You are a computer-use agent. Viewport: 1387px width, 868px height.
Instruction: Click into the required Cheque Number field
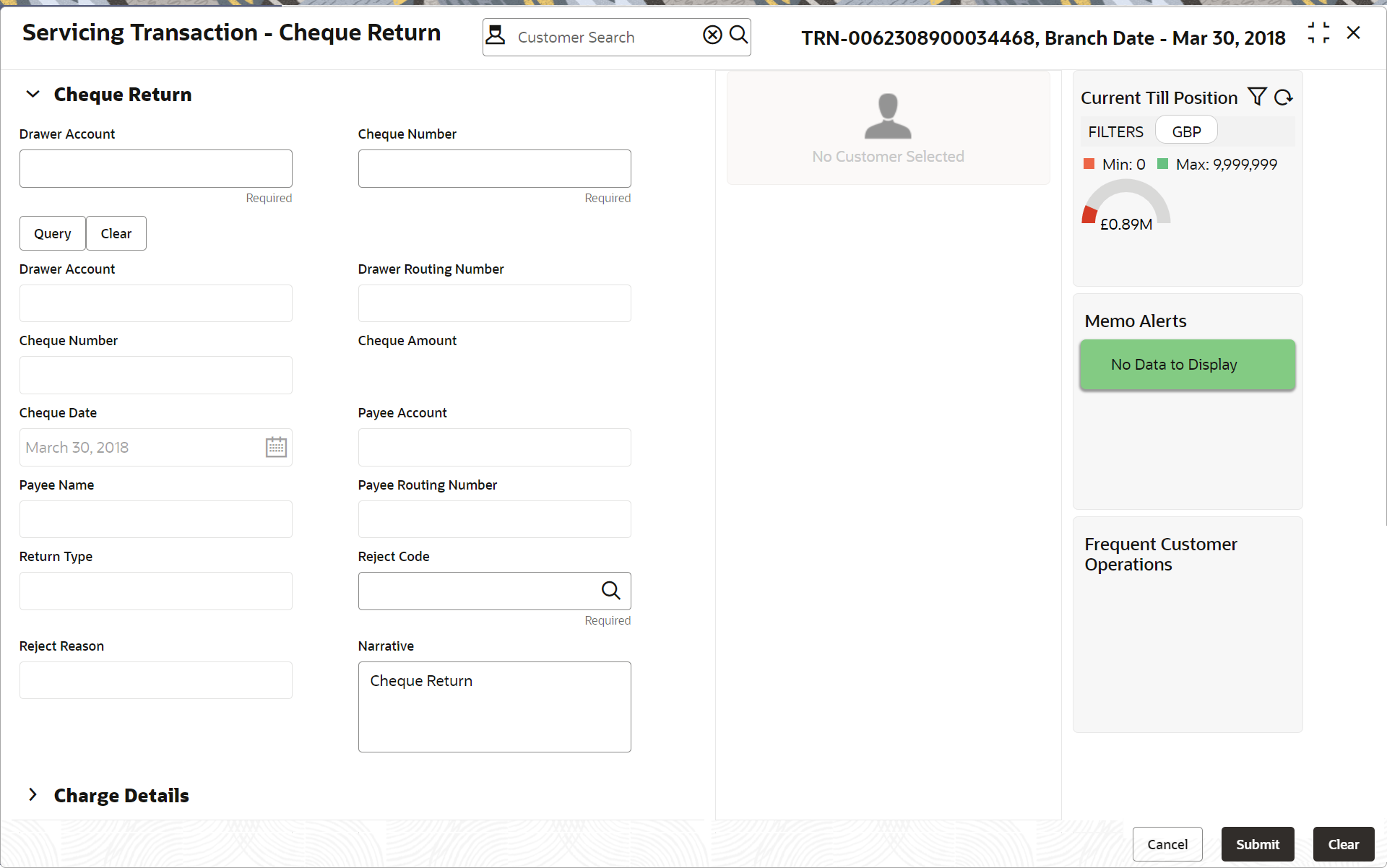point(494,168)
